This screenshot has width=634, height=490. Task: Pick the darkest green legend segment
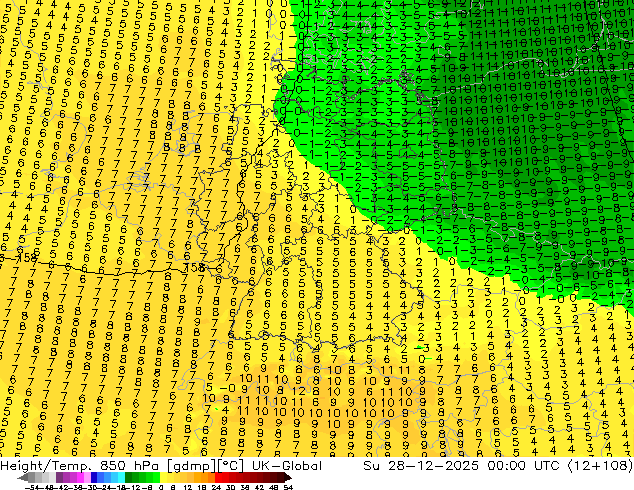[x=128, y=478]
